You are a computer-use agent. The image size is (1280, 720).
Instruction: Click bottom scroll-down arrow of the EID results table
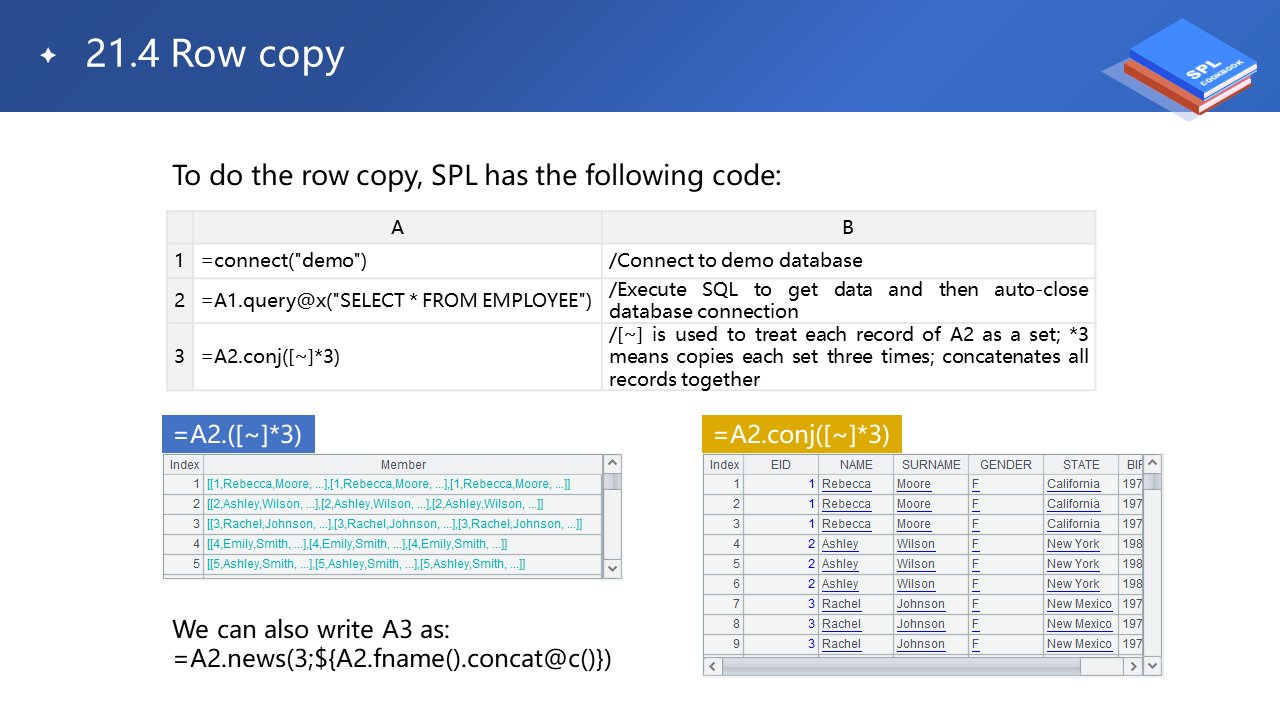coord(1152,666)
